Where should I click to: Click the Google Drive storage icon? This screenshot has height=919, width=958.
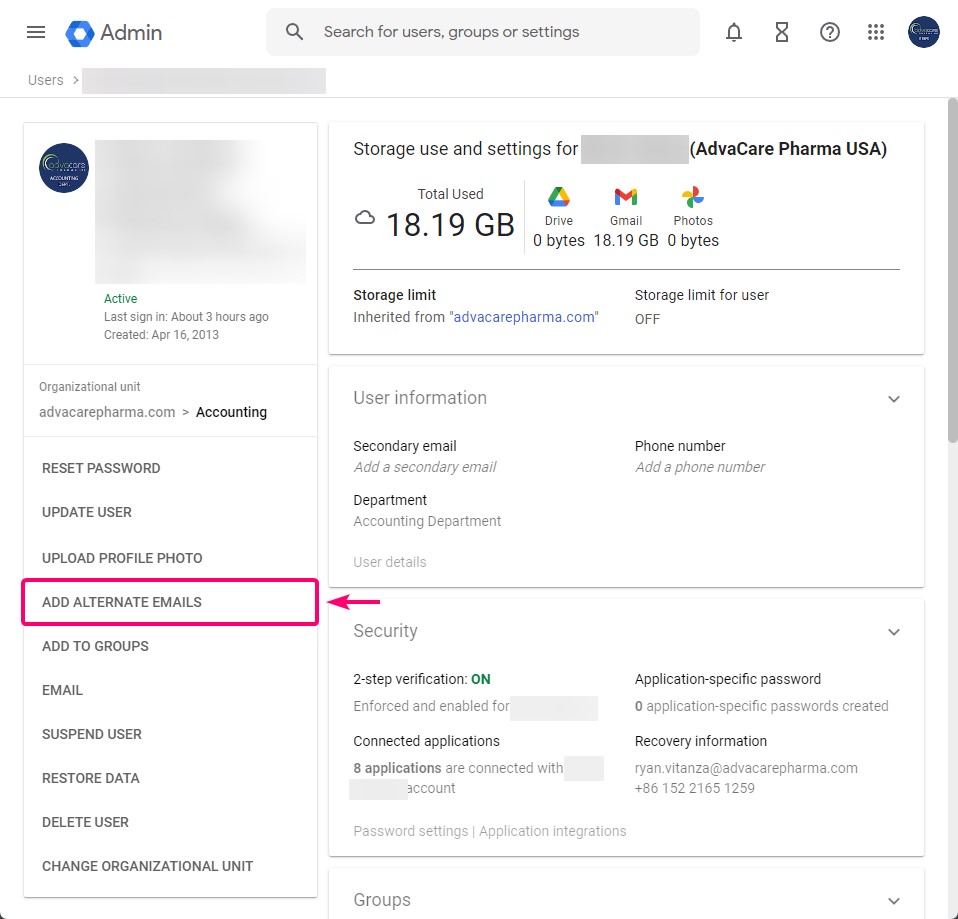click(558, 197)
